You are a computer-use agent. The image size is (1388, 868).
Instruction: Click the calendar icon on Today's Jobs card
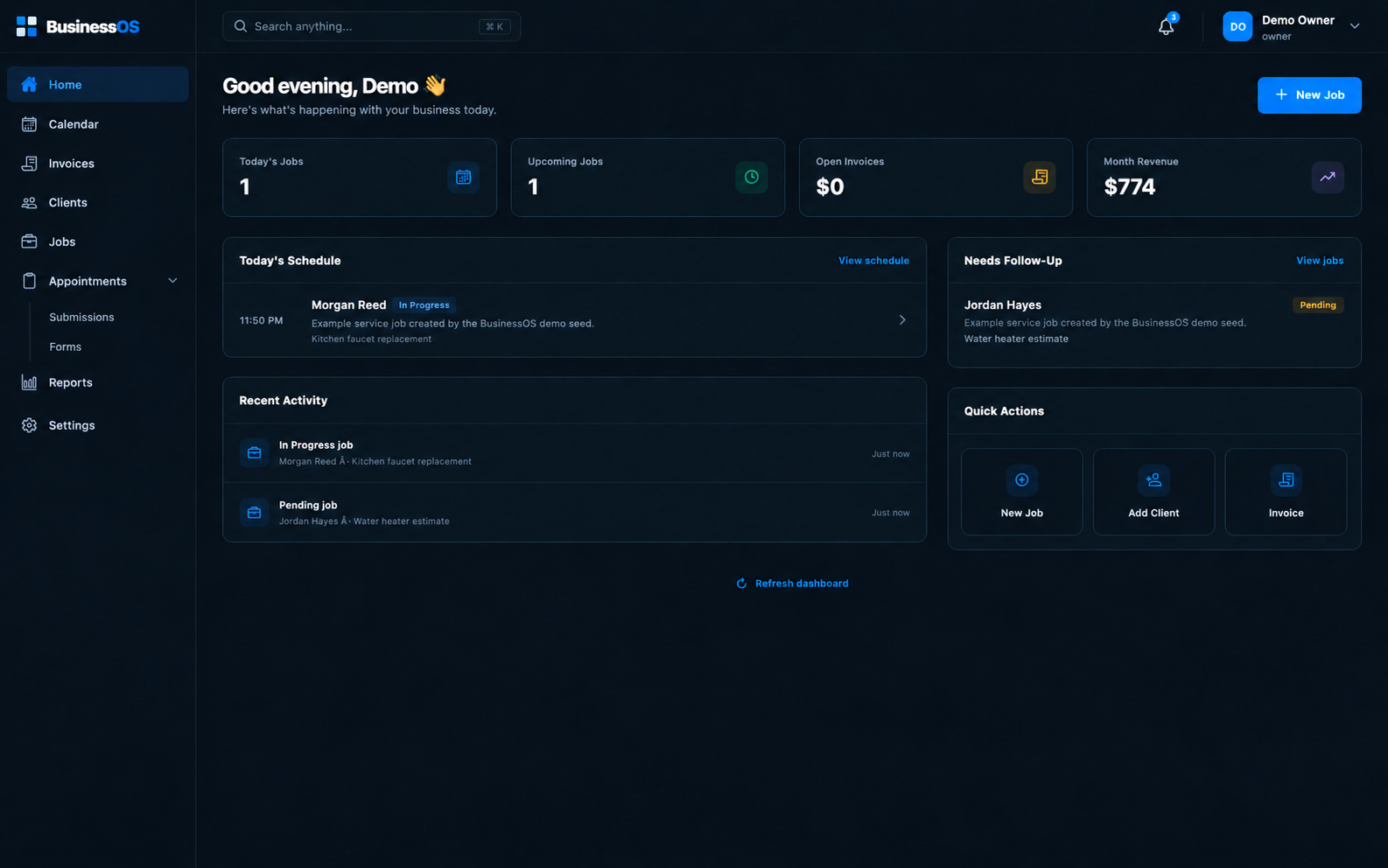[463, 177]
